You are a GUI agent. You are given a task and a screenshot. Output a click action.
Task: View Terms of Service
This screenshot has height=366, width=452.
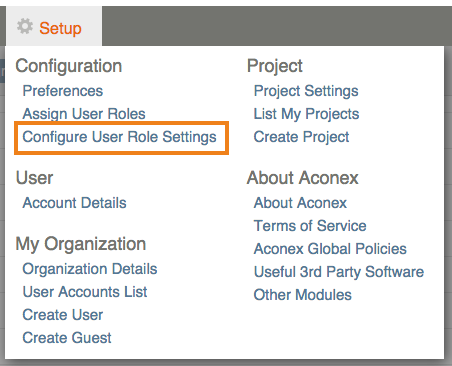(310, 226)
